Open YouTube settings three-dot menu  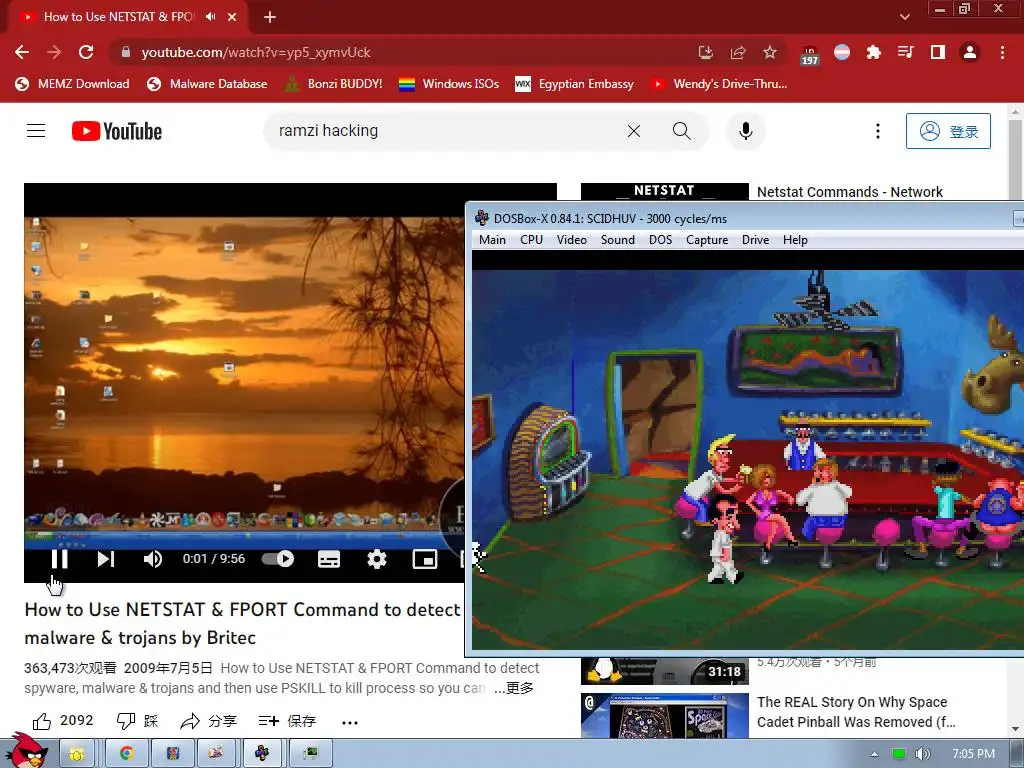point(878,131)
